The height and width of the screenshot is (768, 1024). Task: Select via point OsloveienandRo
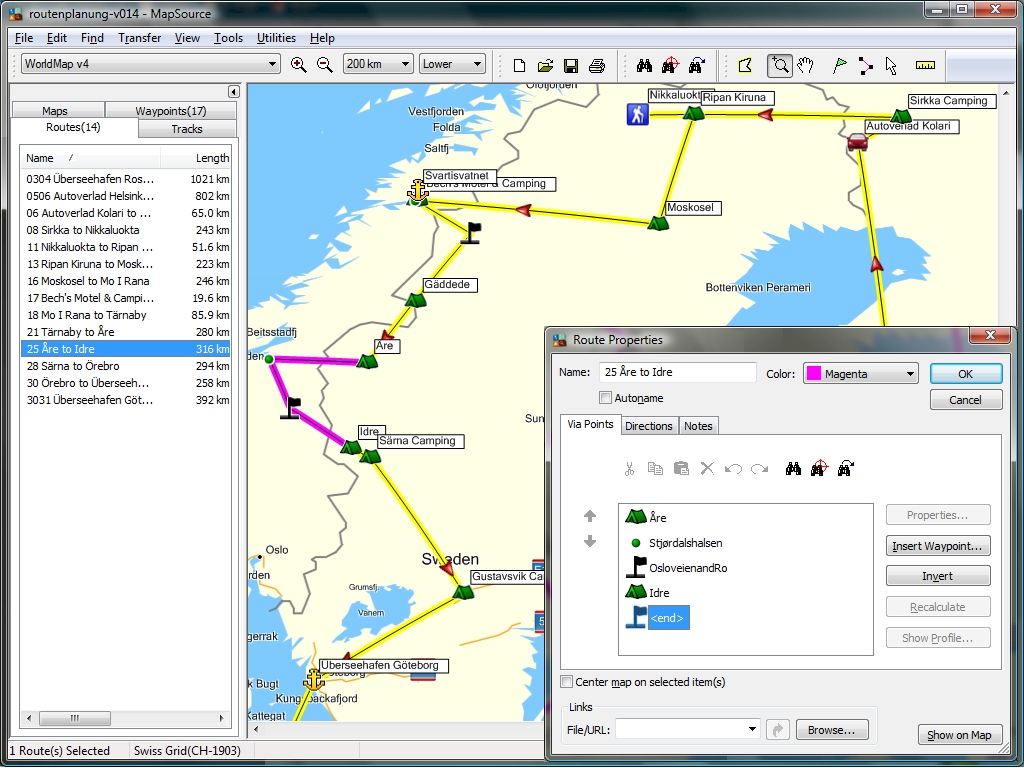tap(688, 568)
